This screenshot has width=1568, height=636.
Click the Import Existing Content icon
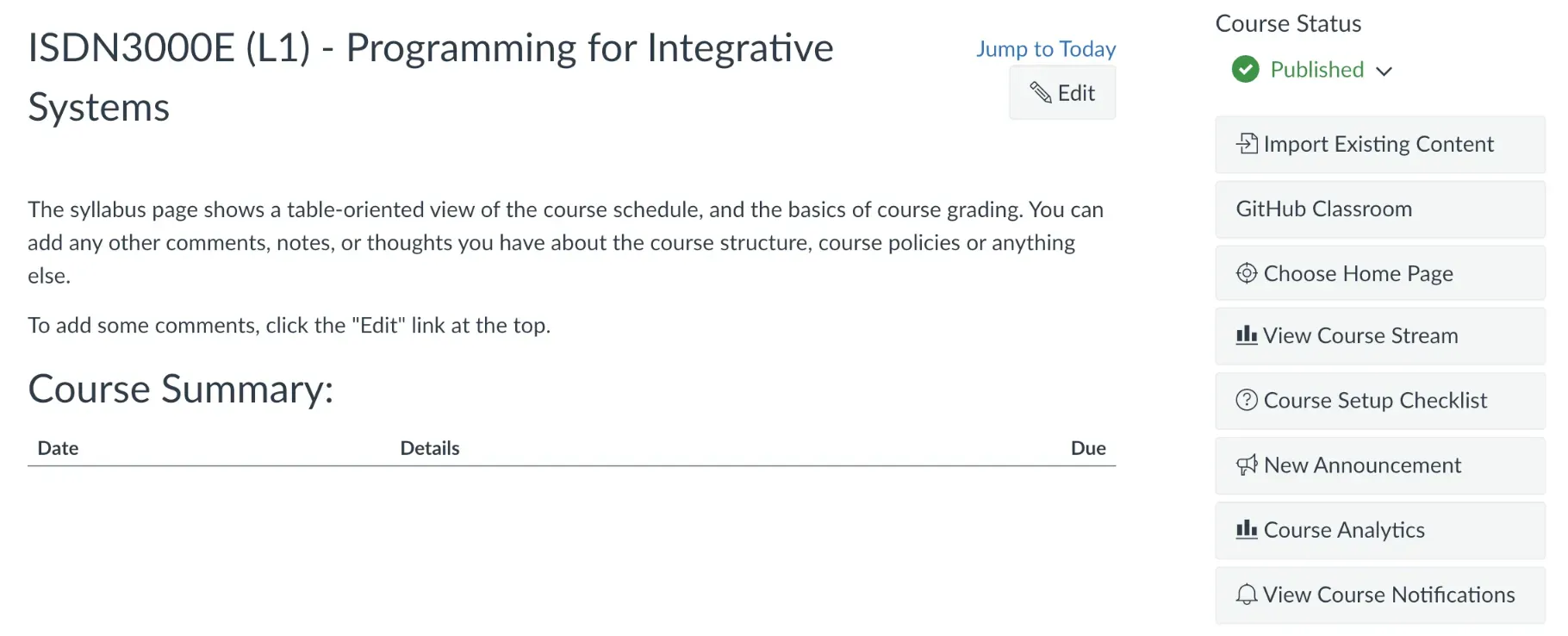1247,144
